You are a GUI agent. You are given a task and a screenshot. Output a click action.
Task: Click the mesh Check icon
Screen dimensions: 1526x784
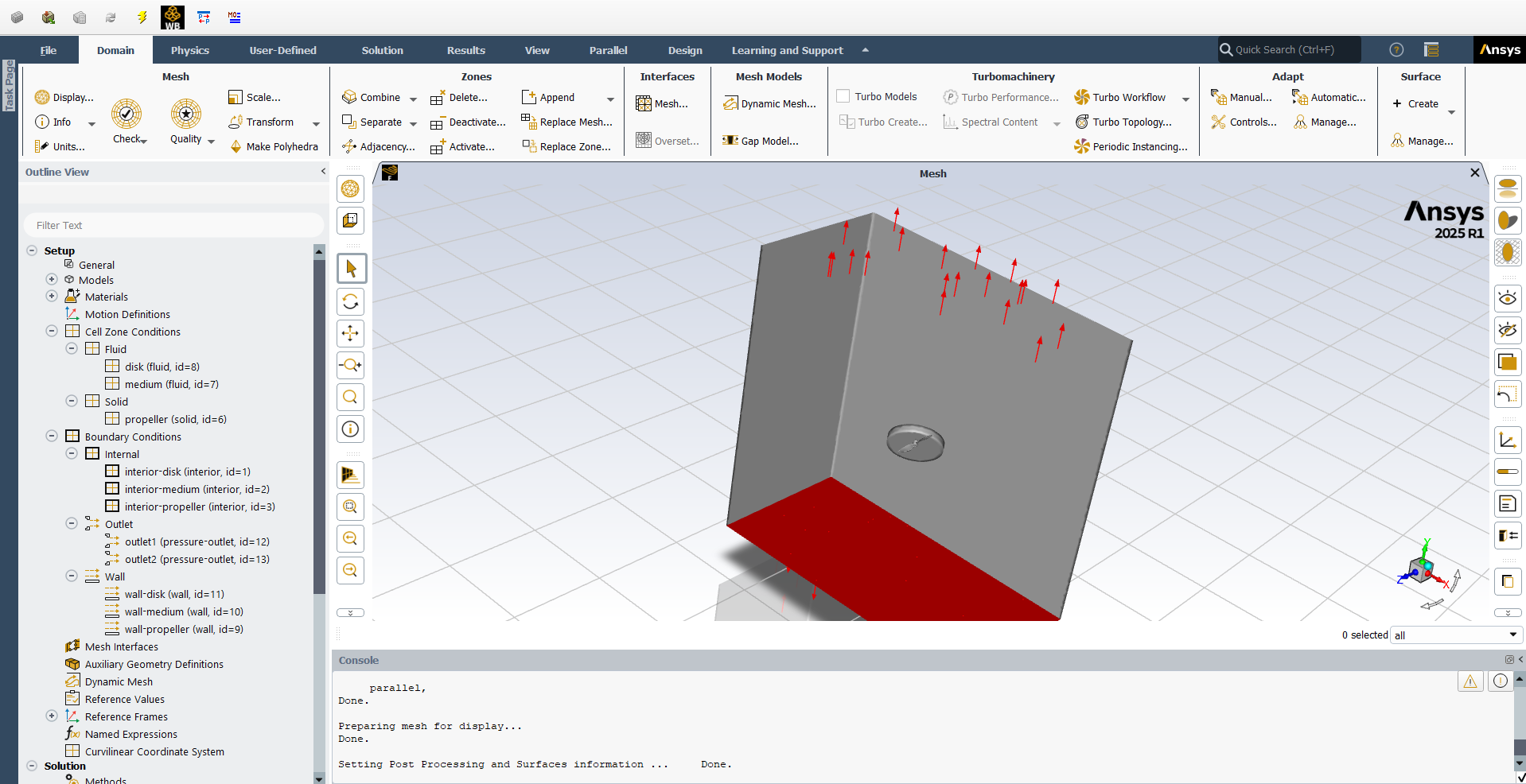(127, 114)
